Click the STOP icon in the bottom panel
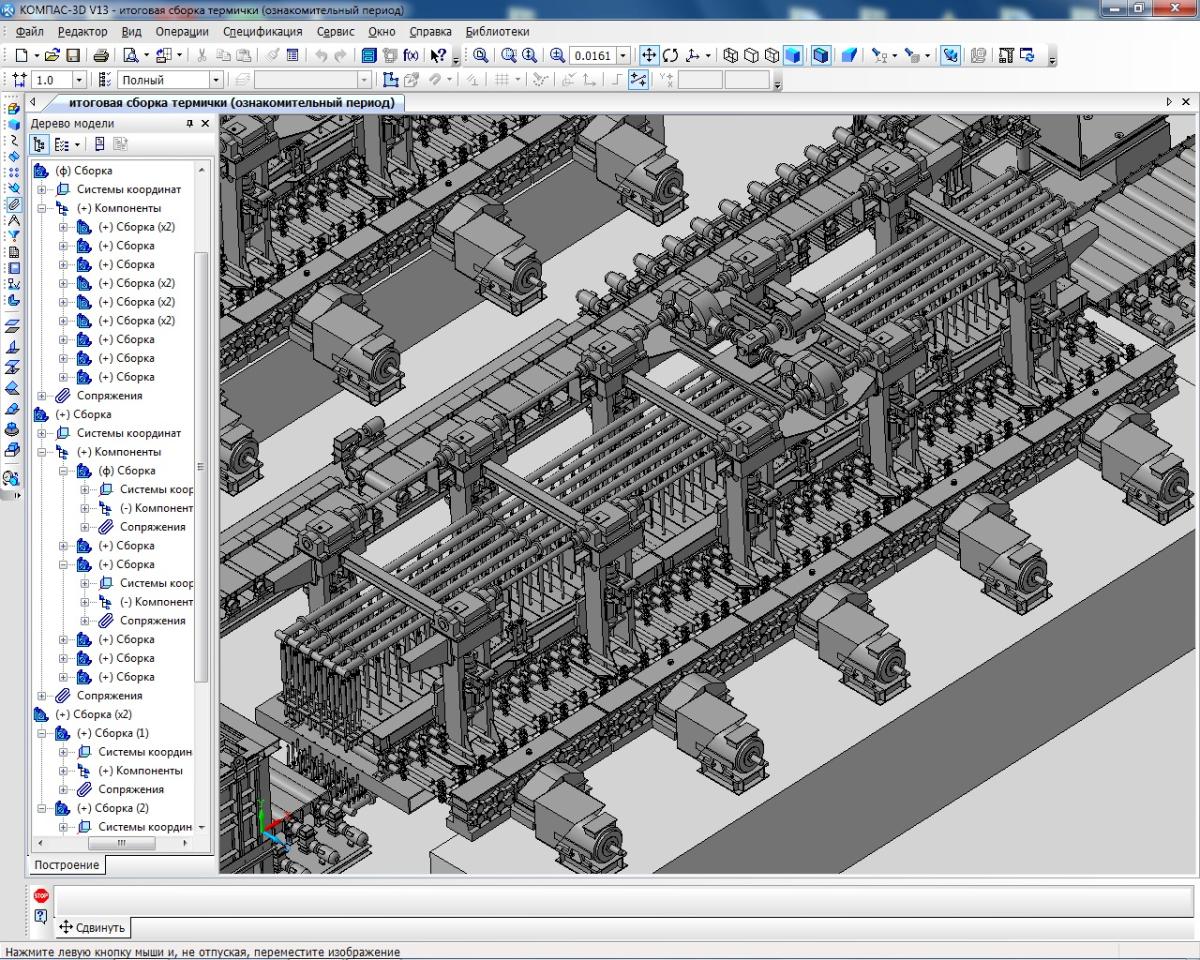 coord(41,896)
